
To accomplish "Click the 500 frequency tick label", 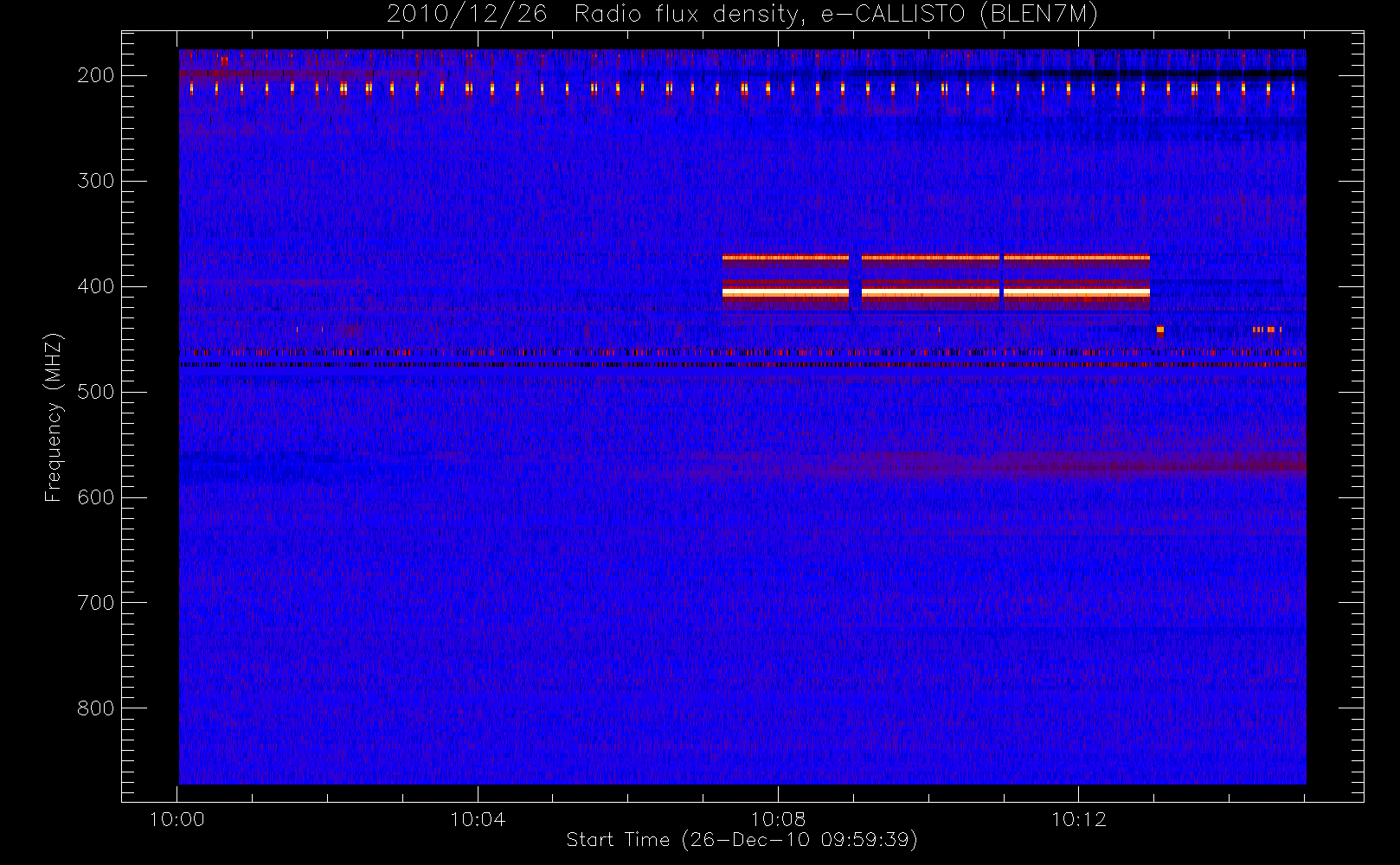I will click(95, 392).
